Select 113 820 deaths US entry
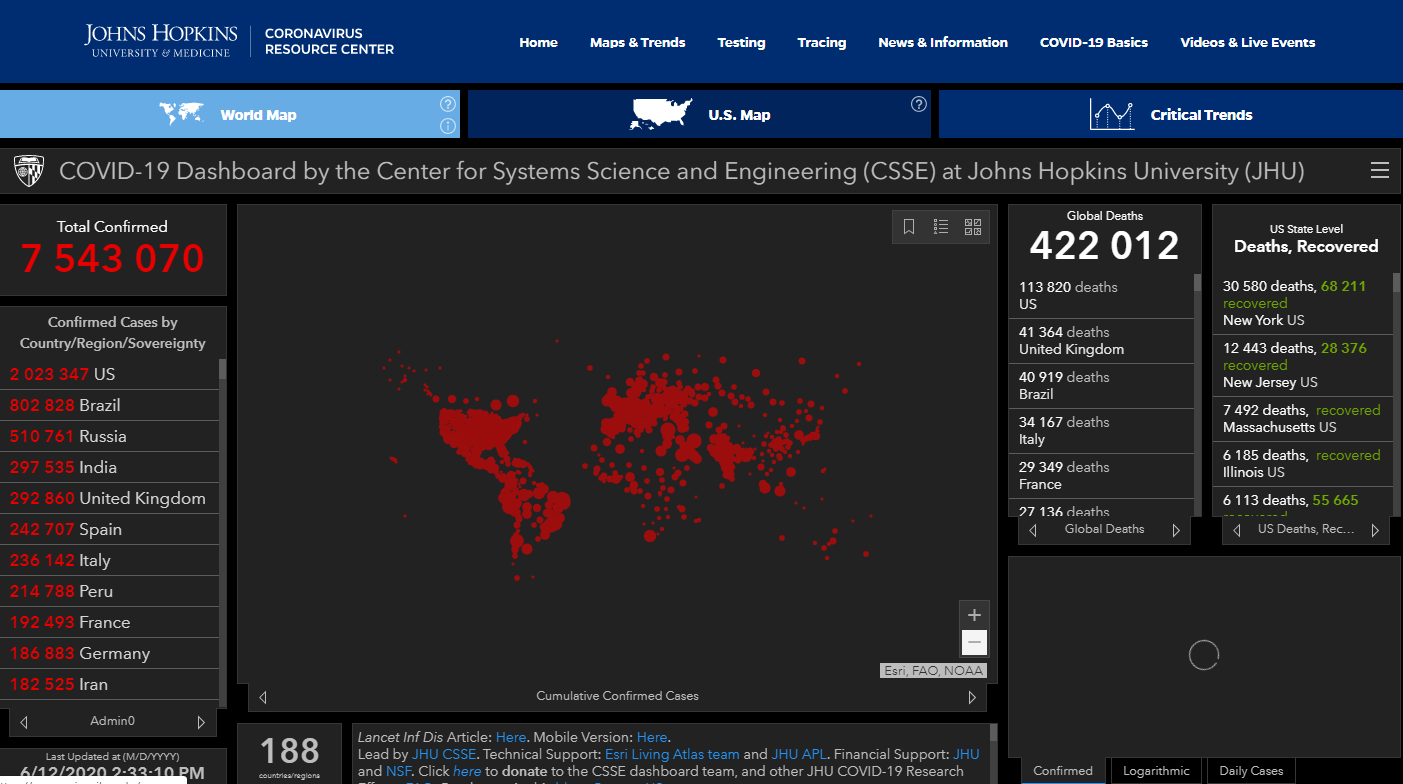This screenshot has width=1403, height=784. 1101,295
